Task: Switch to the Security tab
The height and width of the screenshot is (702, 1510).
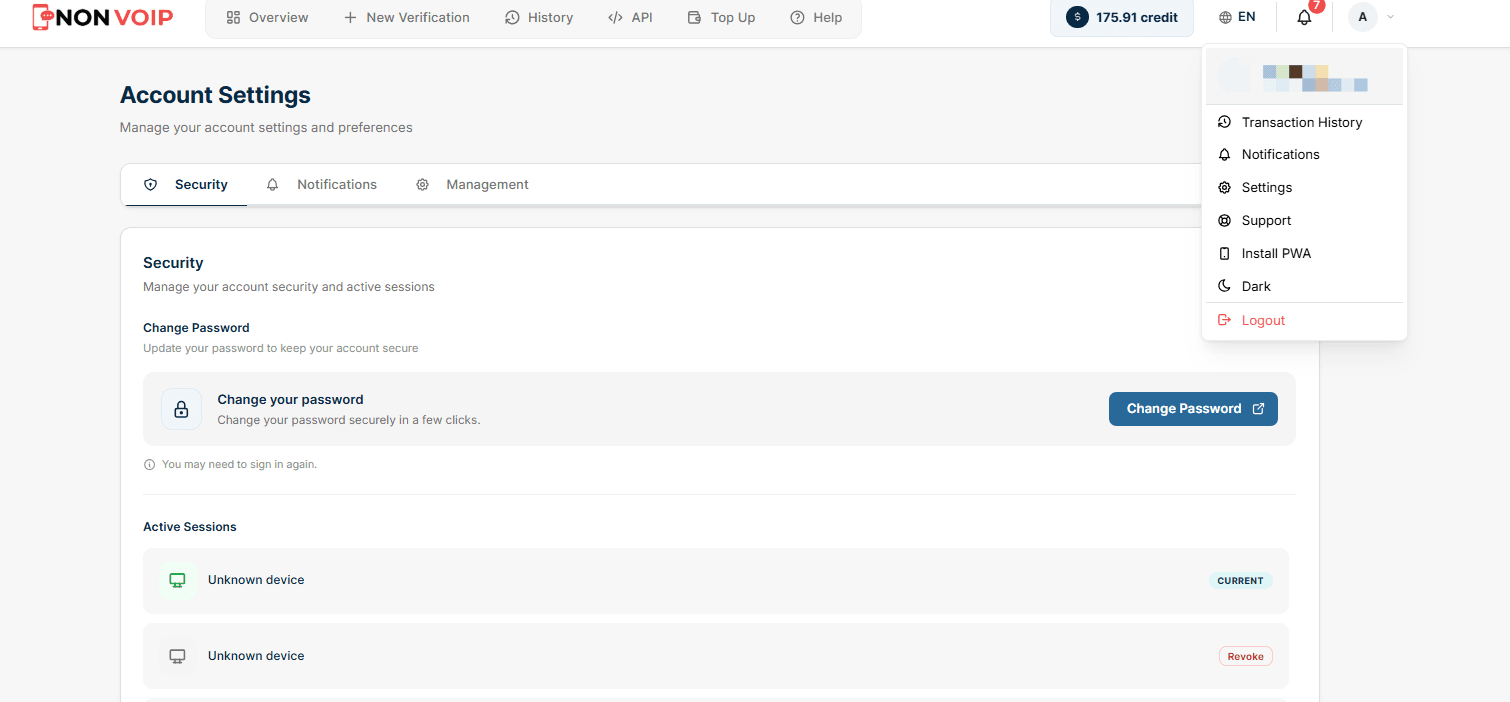Action: (186, 185)
